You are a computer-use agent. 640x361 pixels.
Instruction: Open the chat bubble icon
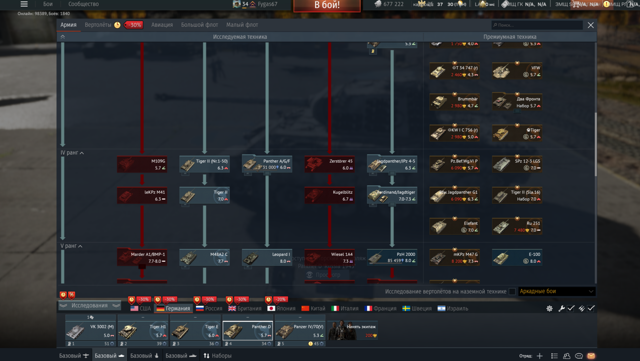[x=579, y=356]
